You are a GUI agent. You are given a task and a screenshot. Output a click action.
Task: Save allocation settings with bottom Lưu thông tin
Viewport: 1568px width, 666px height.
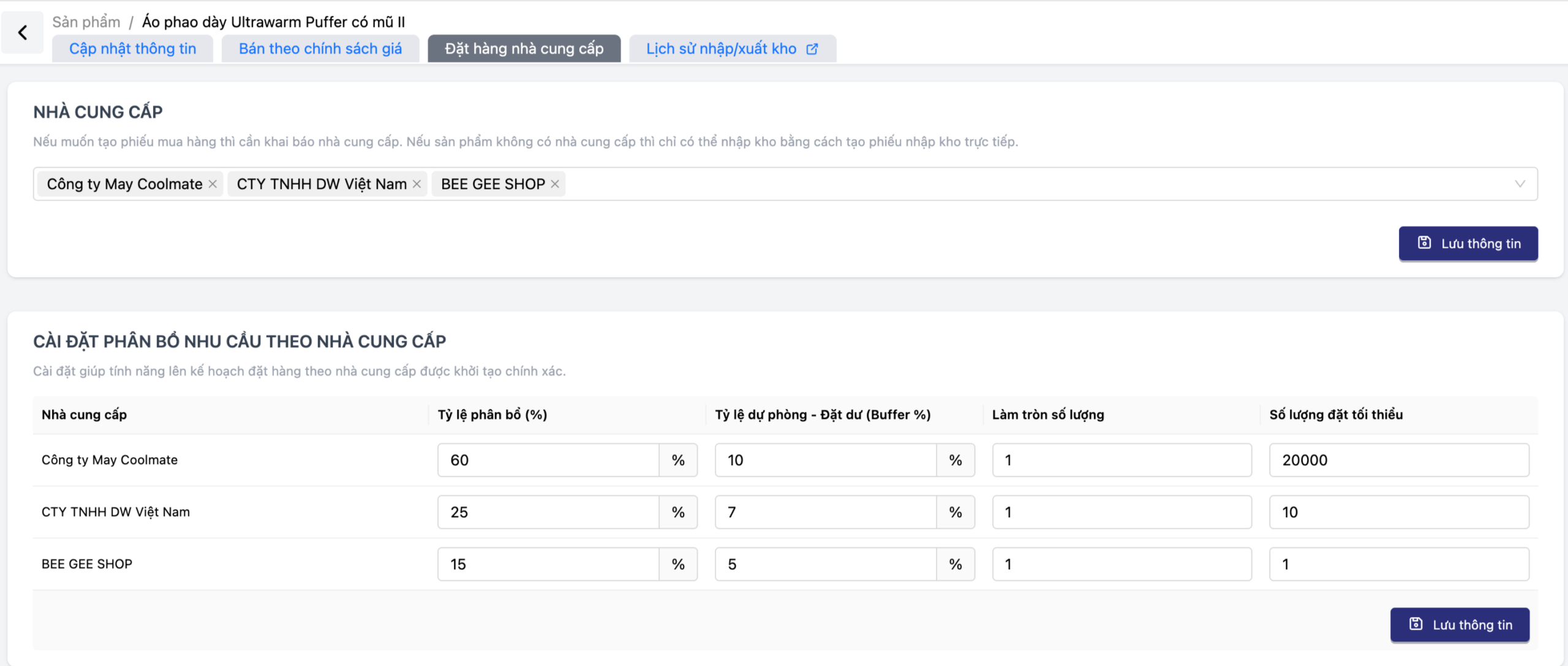tap(1459, 625)
